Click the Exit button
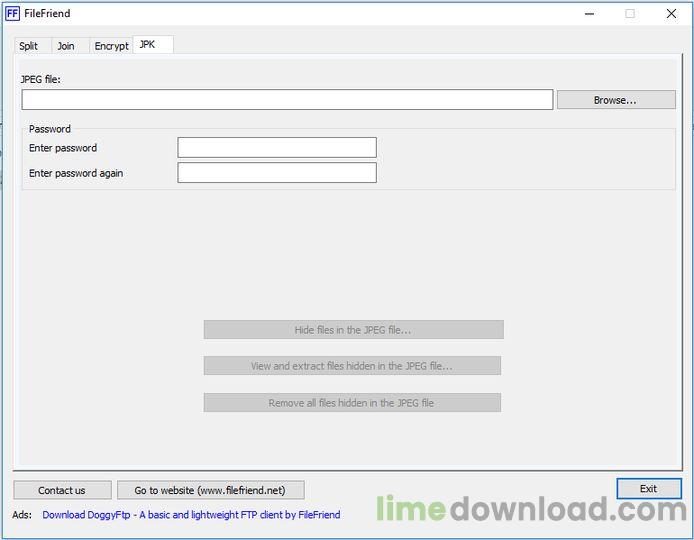 click(649, 489)
